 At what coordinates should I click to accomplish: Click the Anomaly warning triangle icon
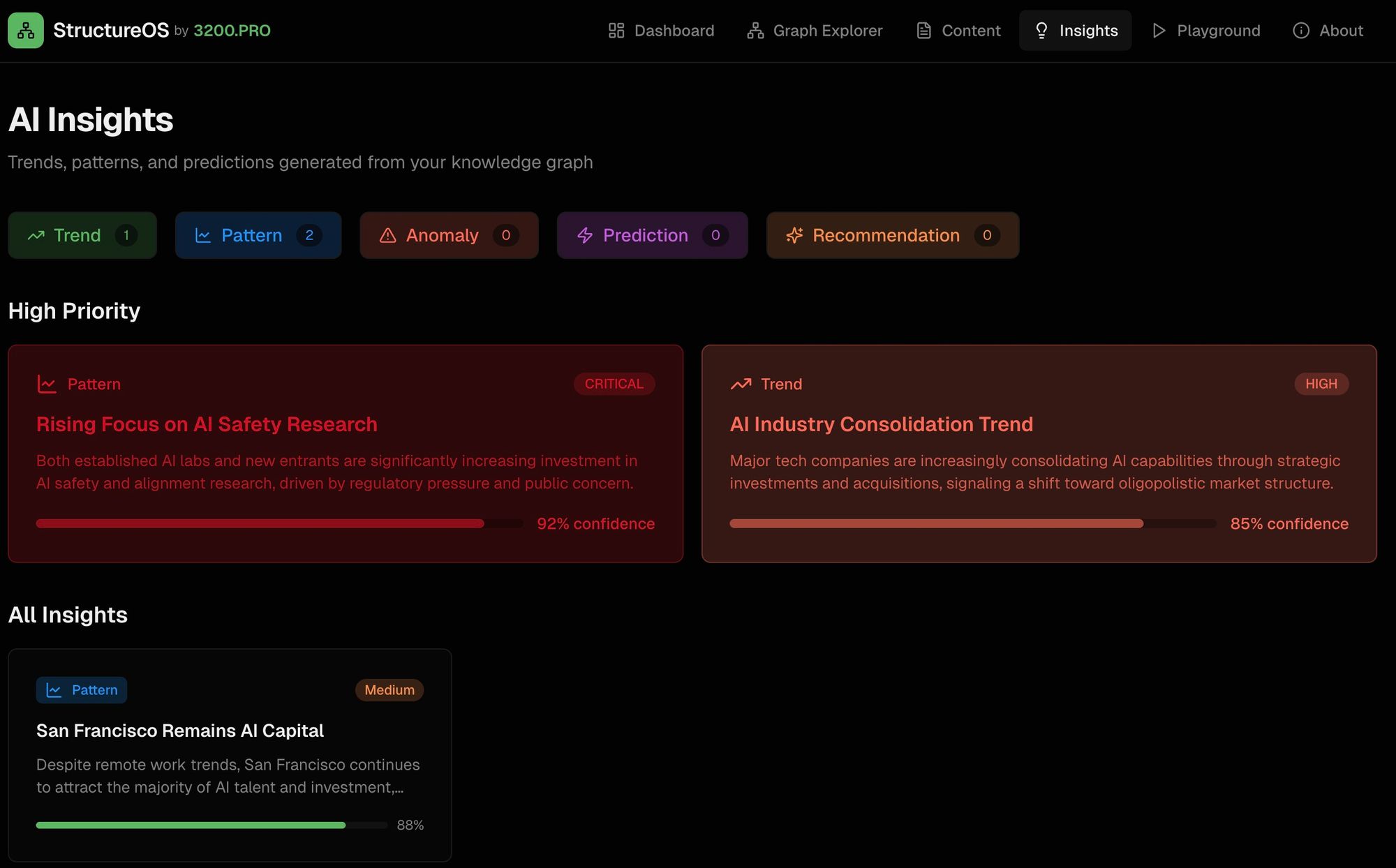tap(387, 236)
